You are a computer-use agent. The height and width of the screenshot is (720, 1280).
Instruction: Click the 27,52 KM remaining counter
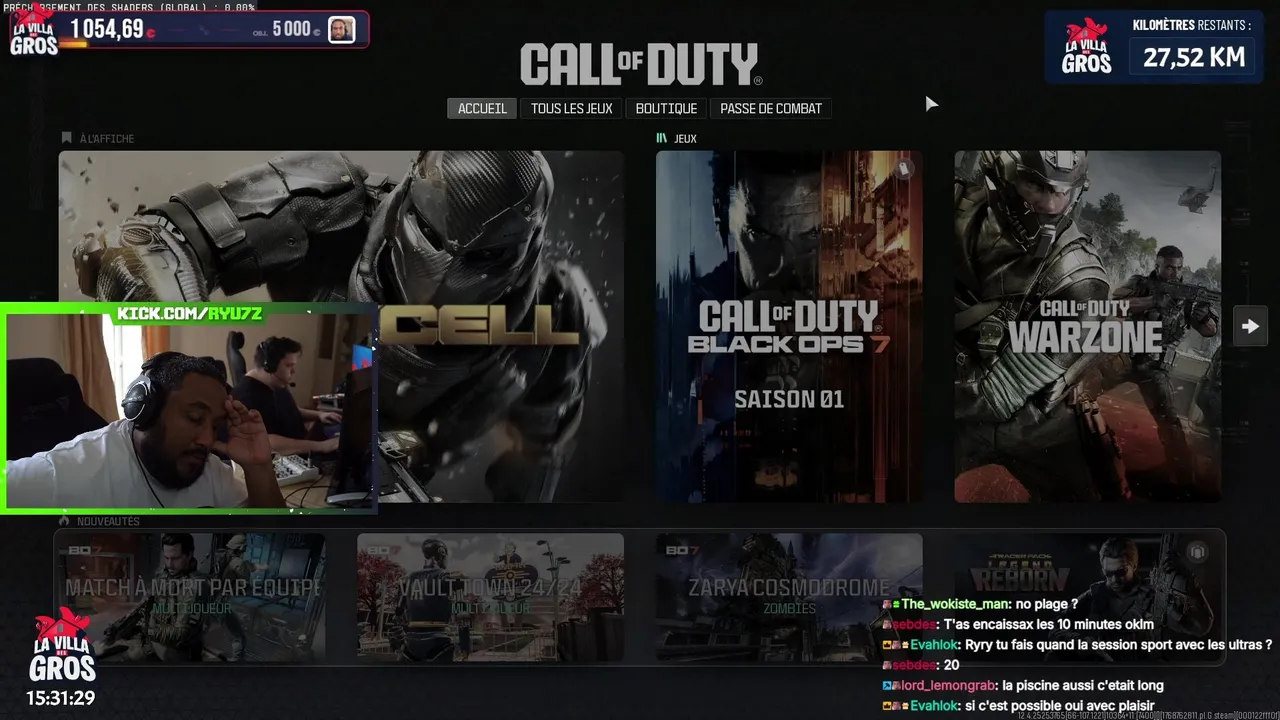pyautogui.click(x=1194, y=57)
